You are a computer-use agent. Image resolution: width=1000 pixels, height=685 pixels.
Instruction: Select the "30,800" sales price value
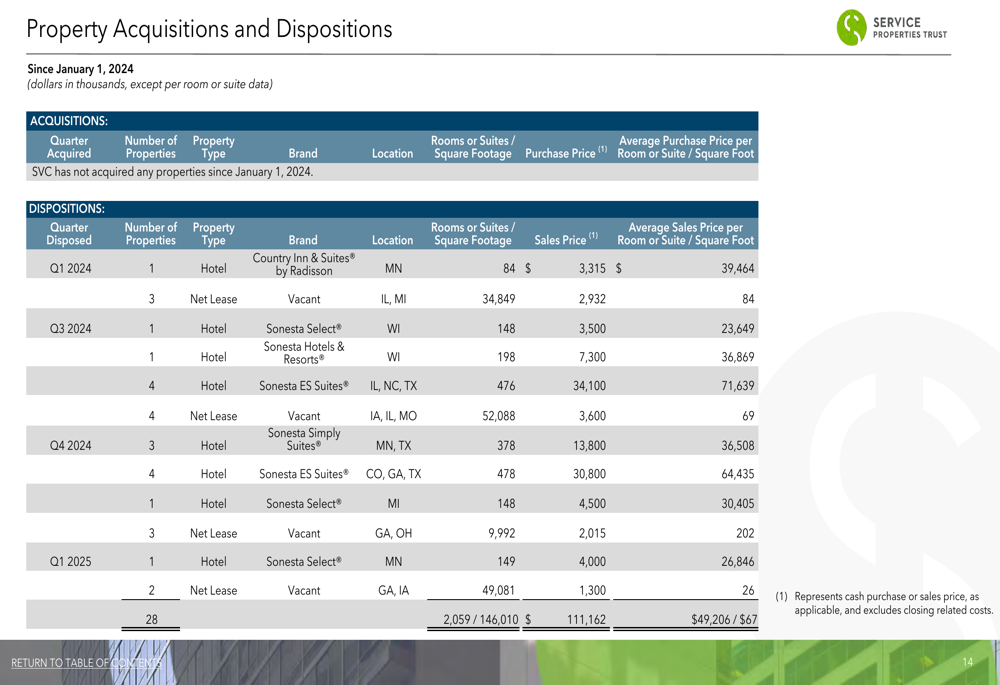(589, 474)
